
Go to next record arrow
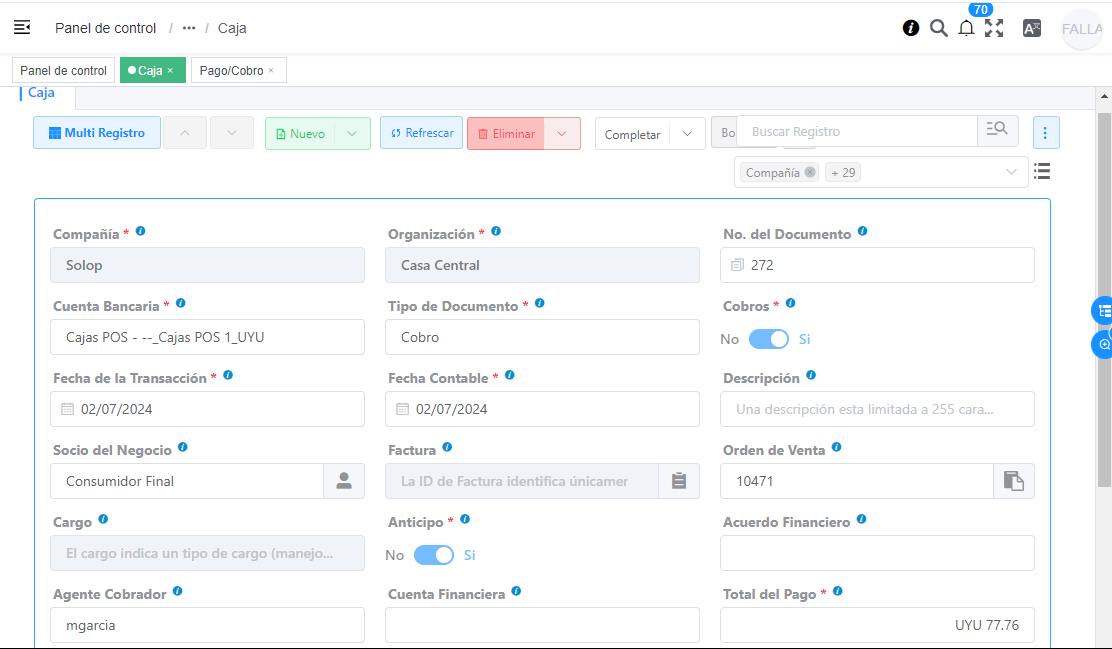(x=231, y=133)
